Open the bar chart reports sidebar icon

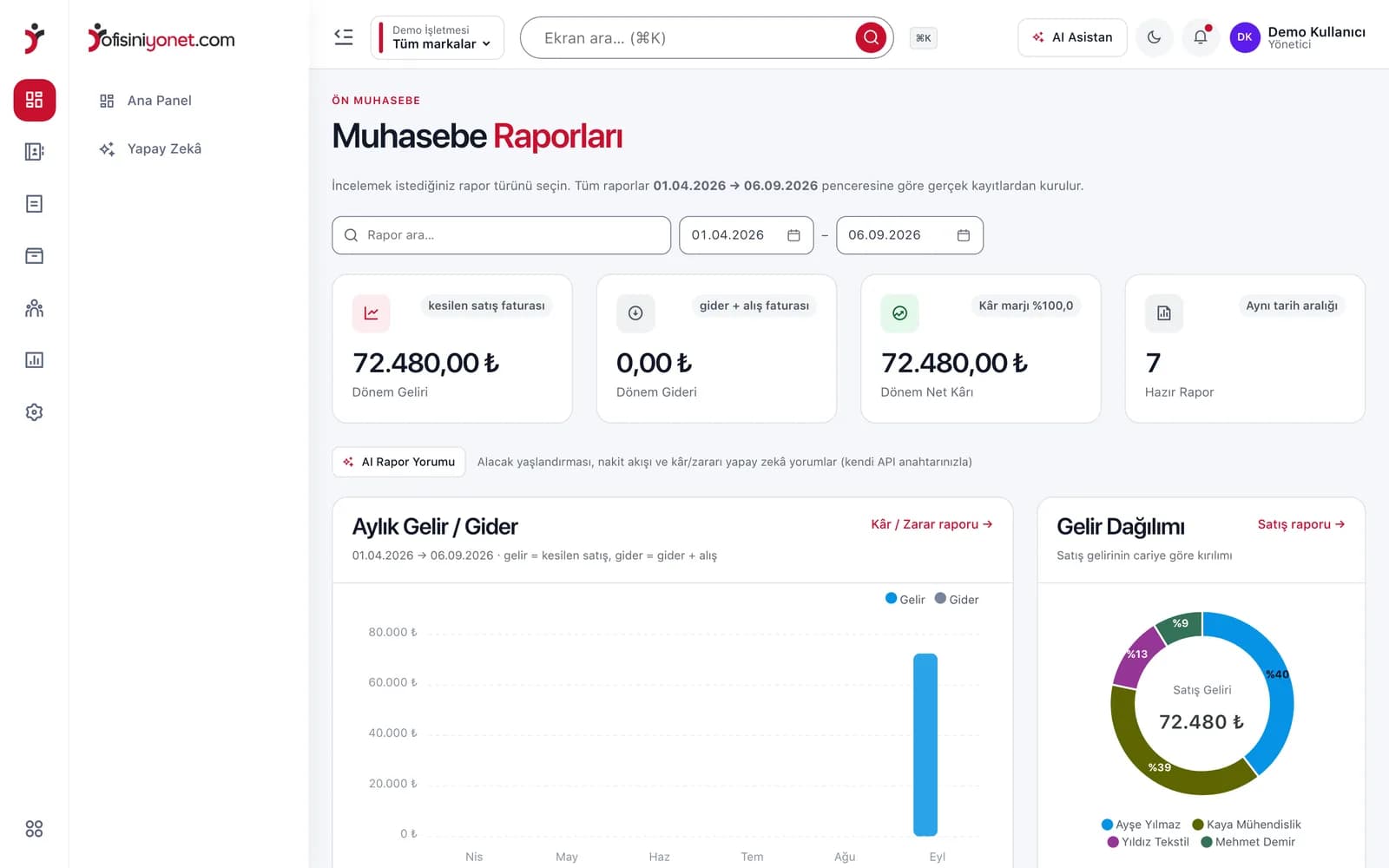click(x=35, y=360)
